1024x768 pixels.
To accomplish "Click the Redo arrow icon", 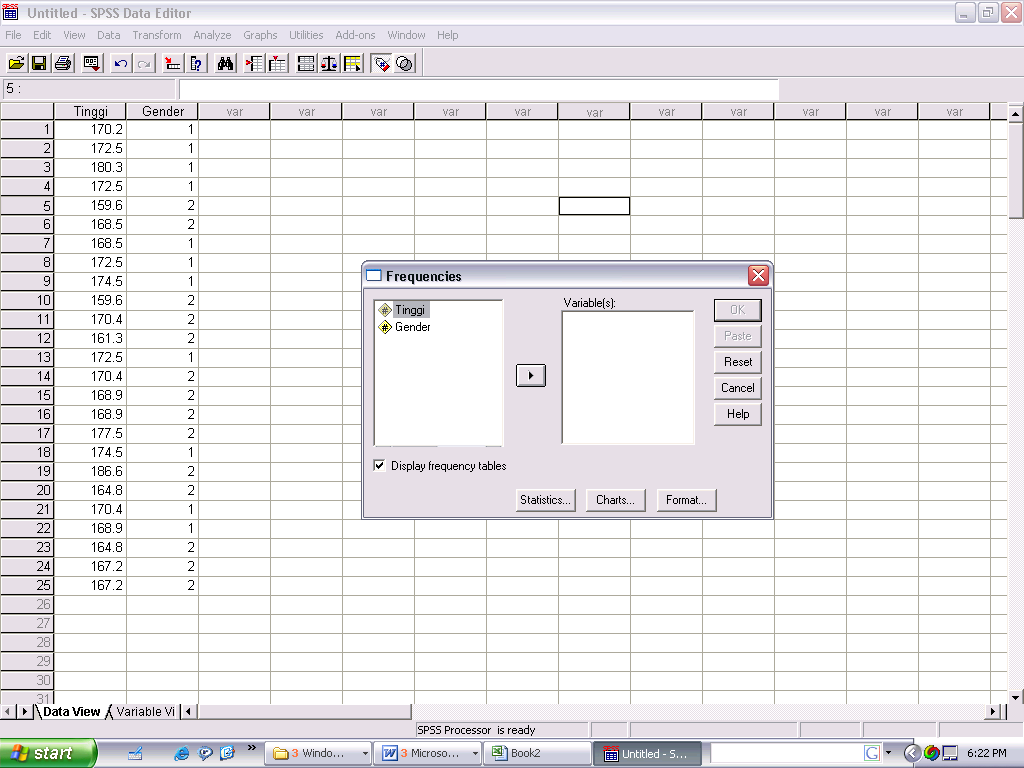I will (144, 63).
